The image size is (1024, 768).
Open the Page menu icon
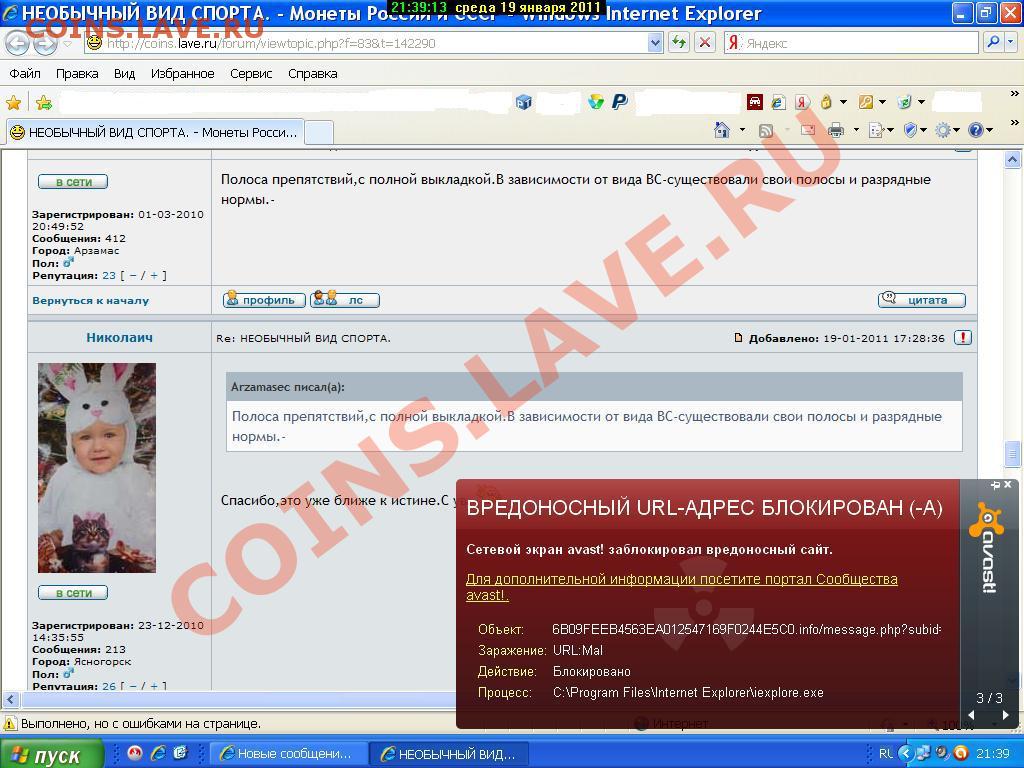[x=877, y=131]
